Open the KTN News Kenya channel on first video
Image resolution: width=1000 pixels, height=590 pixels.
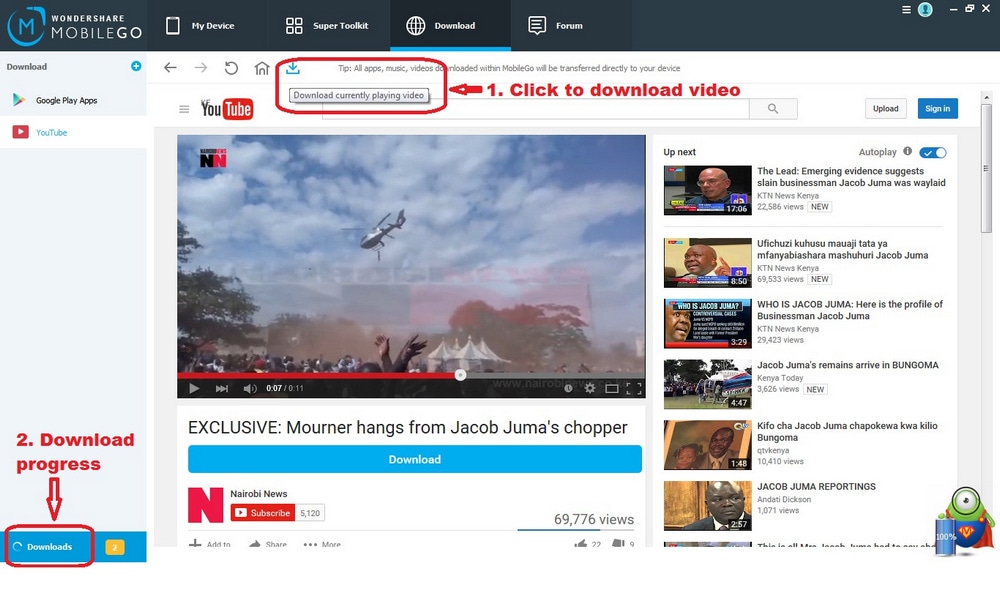pyautogui.click(x=788, y=196)
